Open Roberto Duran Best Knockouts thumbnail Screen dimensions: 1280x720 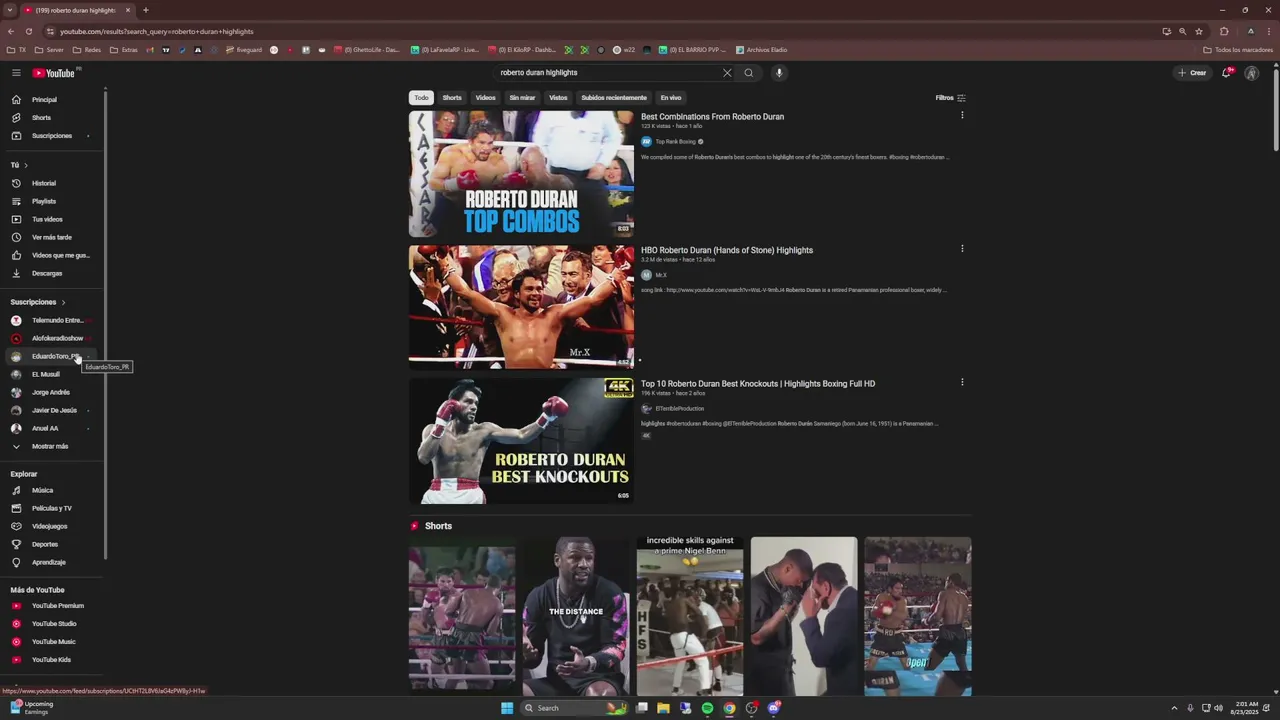521,441
